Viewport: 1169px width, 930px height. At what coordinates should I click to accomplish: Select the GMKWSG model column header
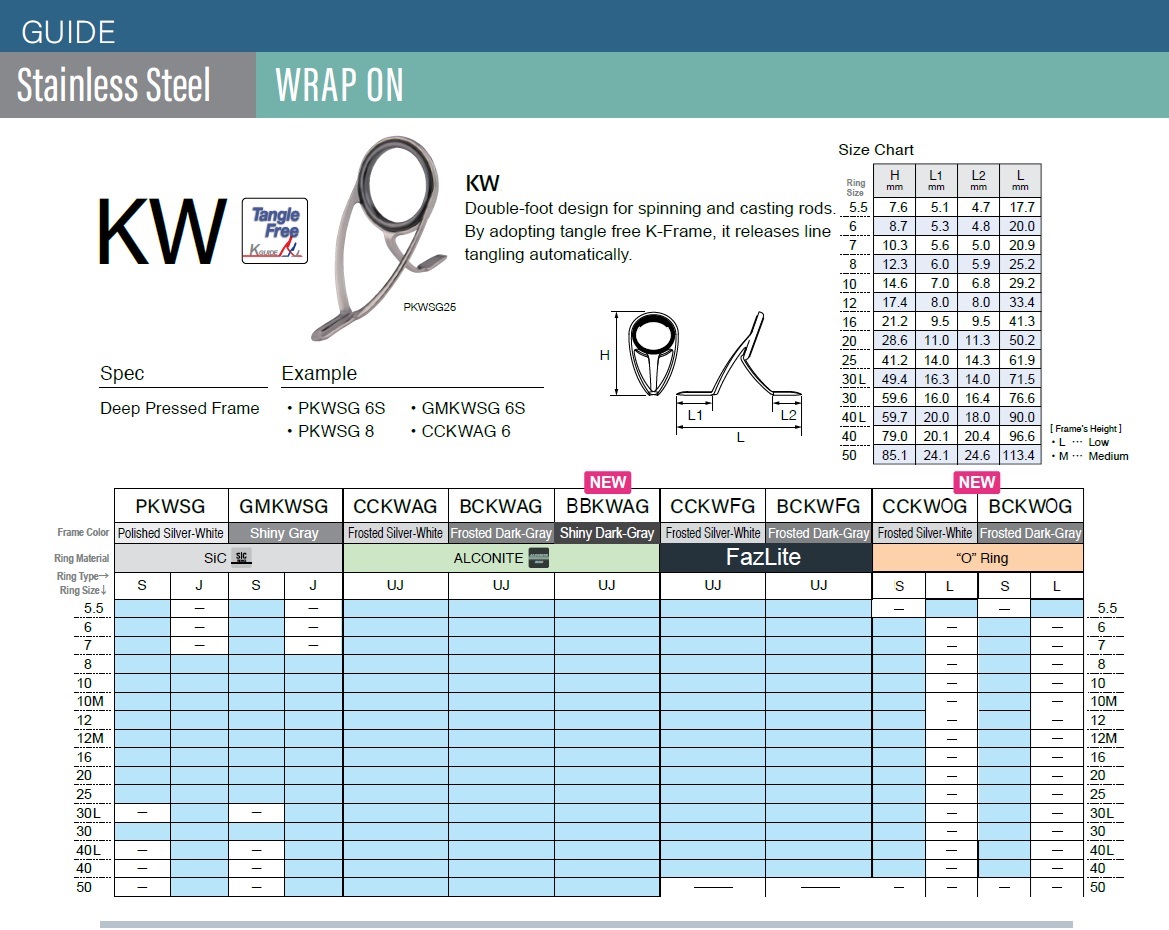[x=284, y=506]
